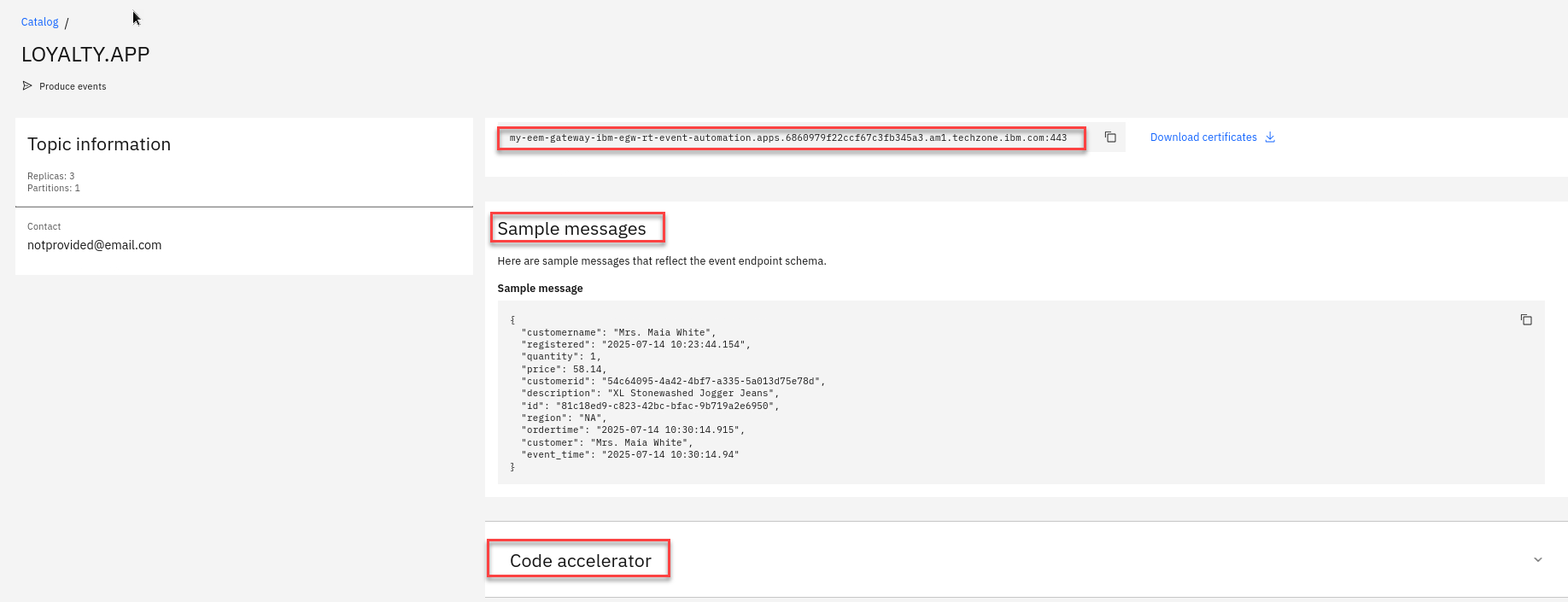This screenshot has width=1568, height=602.
Task: Open the Code accelerator section heading
Action: click(580, 561)
